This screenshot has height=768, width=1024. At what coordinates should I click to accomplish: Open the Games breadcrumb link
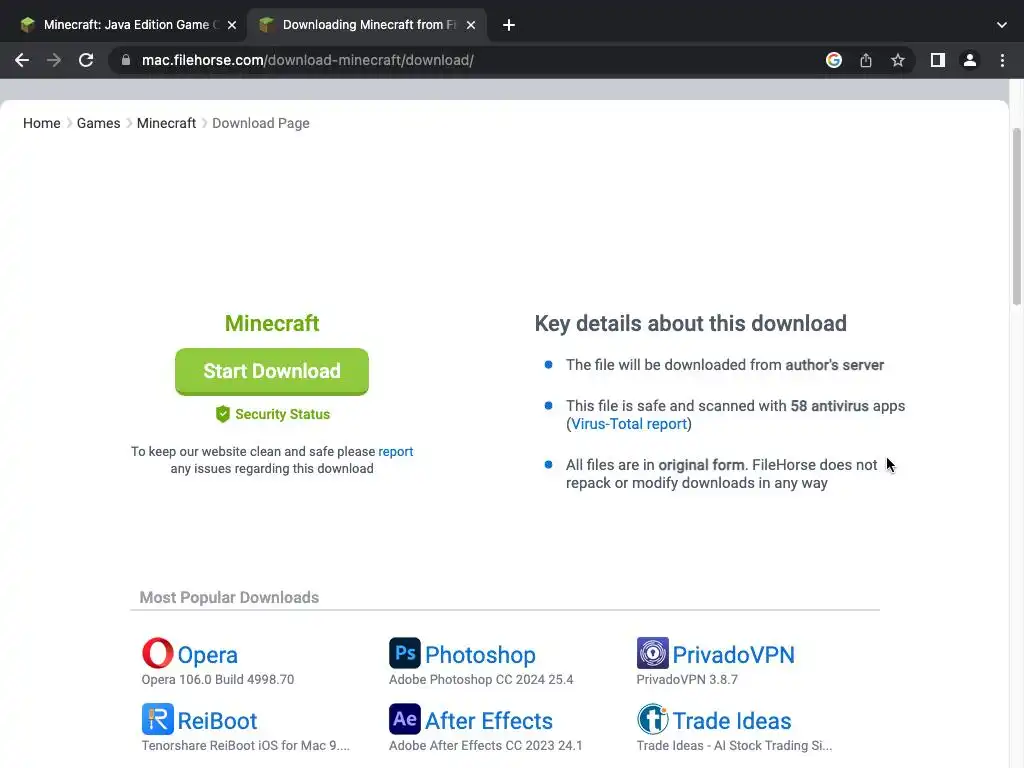click(x=99, y=123)
